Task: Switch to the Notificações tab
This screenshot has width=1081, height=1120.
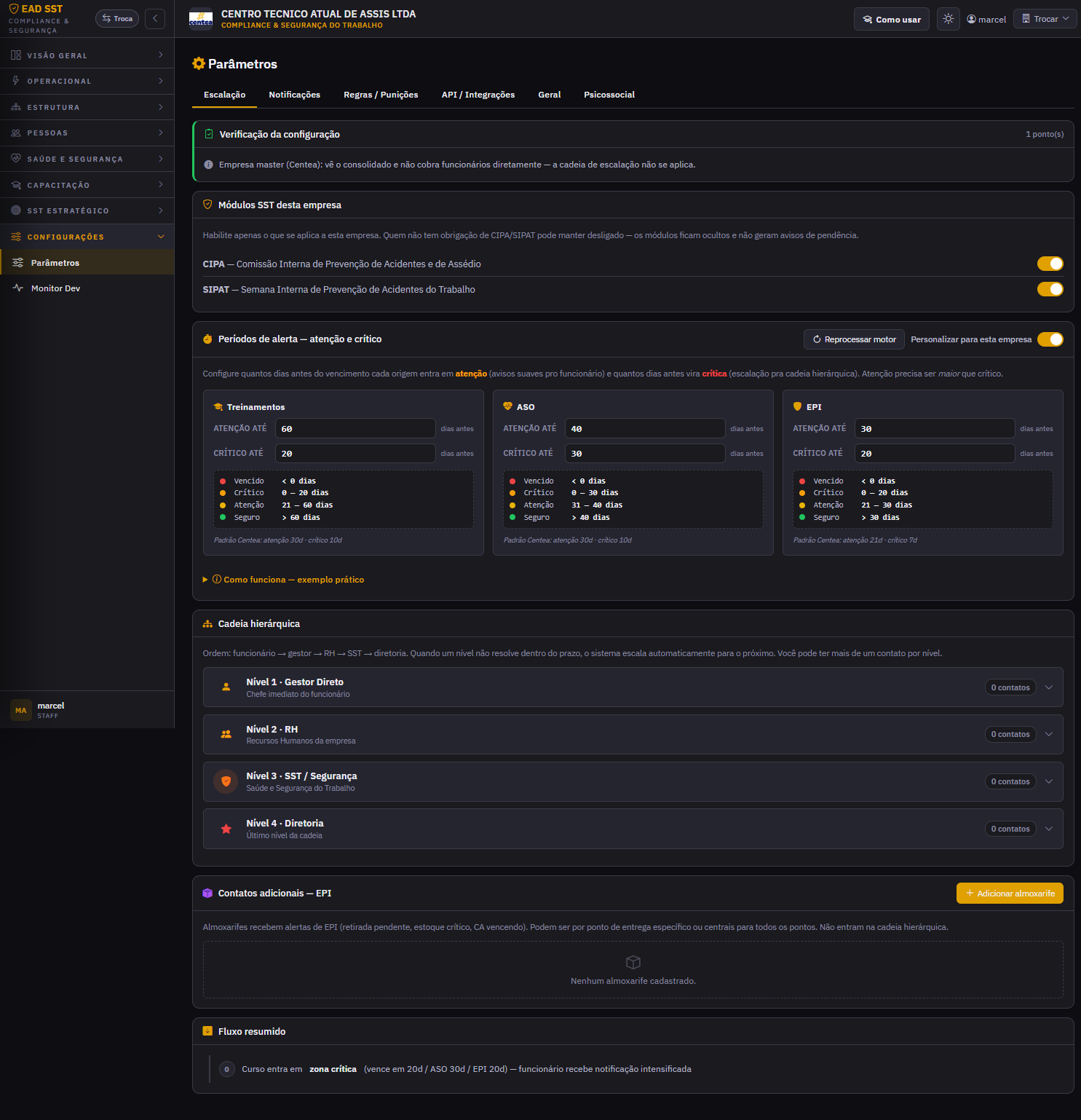Action: tap(294, 95)
